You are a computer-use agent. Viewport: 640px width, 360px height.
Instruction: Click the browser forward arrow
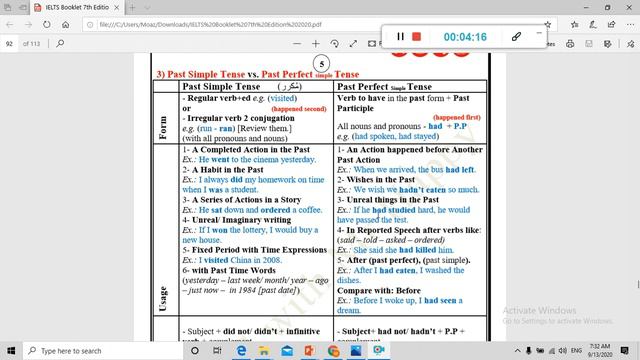[x=28, y=24]
